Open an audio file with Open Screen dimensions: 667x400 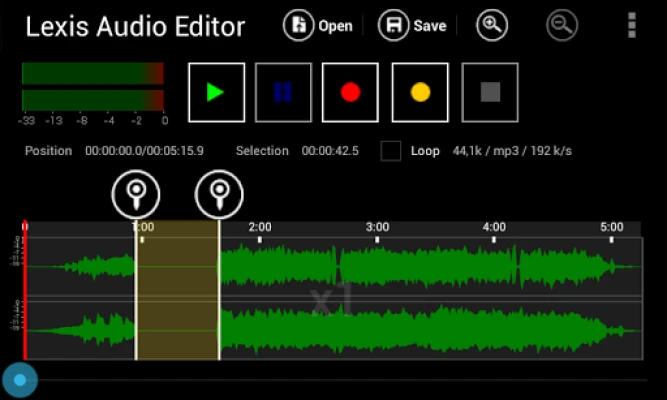click(x=318, y=26)
